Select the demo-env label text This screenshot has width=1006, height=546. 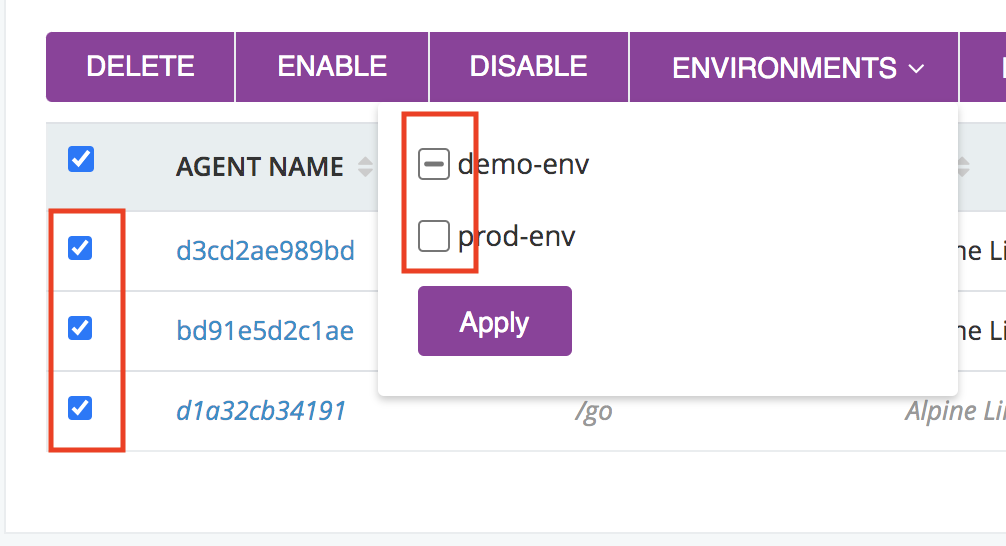(523, 164)
